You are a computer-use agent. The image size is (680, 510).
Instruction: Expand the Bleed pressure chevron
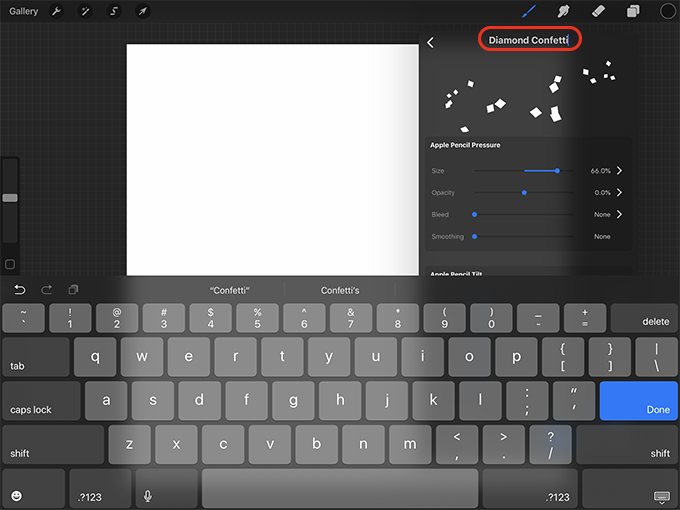619,214
